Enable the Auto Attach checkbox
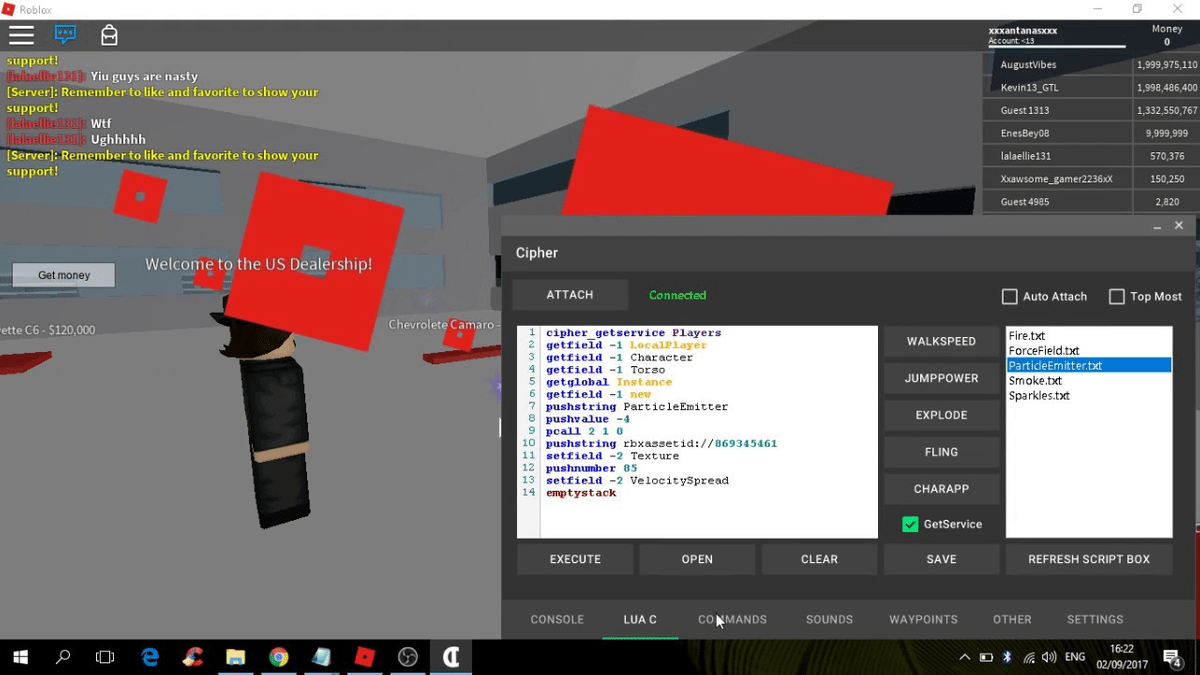Viewport: 1200px width, 675px height. coord(1010,297)
